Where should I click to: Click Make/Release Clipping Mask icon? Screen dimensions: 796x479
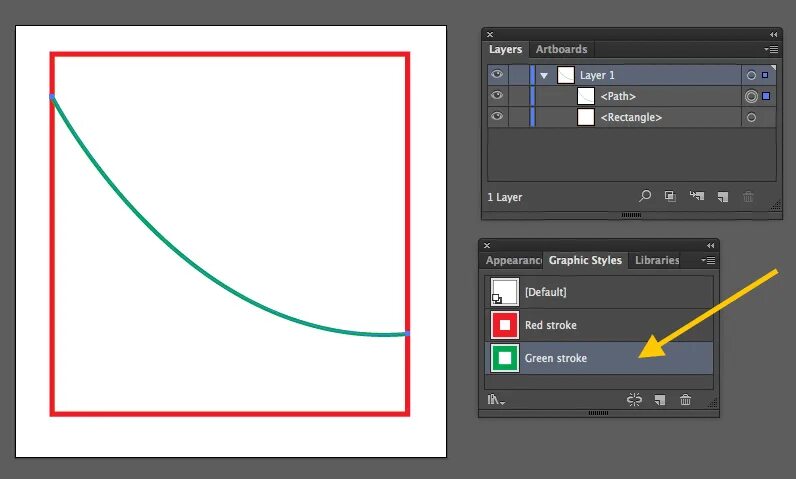[x=670, y=197]
